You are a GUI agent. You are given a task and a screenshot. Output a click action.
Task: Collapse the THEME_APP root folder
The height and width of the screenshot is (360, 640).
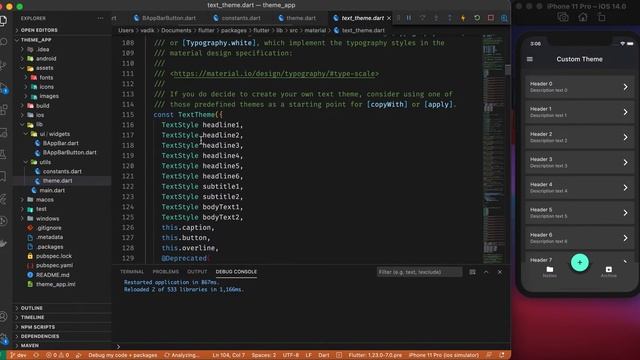(36, 40)
